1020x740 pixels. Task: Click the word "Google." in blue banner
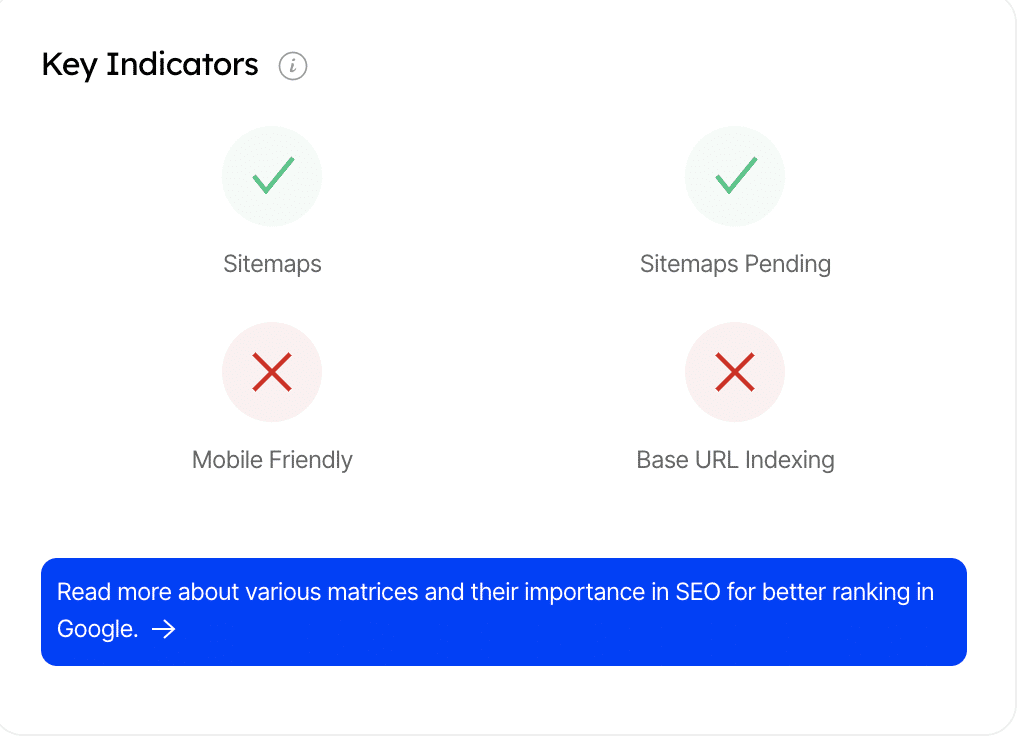click(97, 629)
